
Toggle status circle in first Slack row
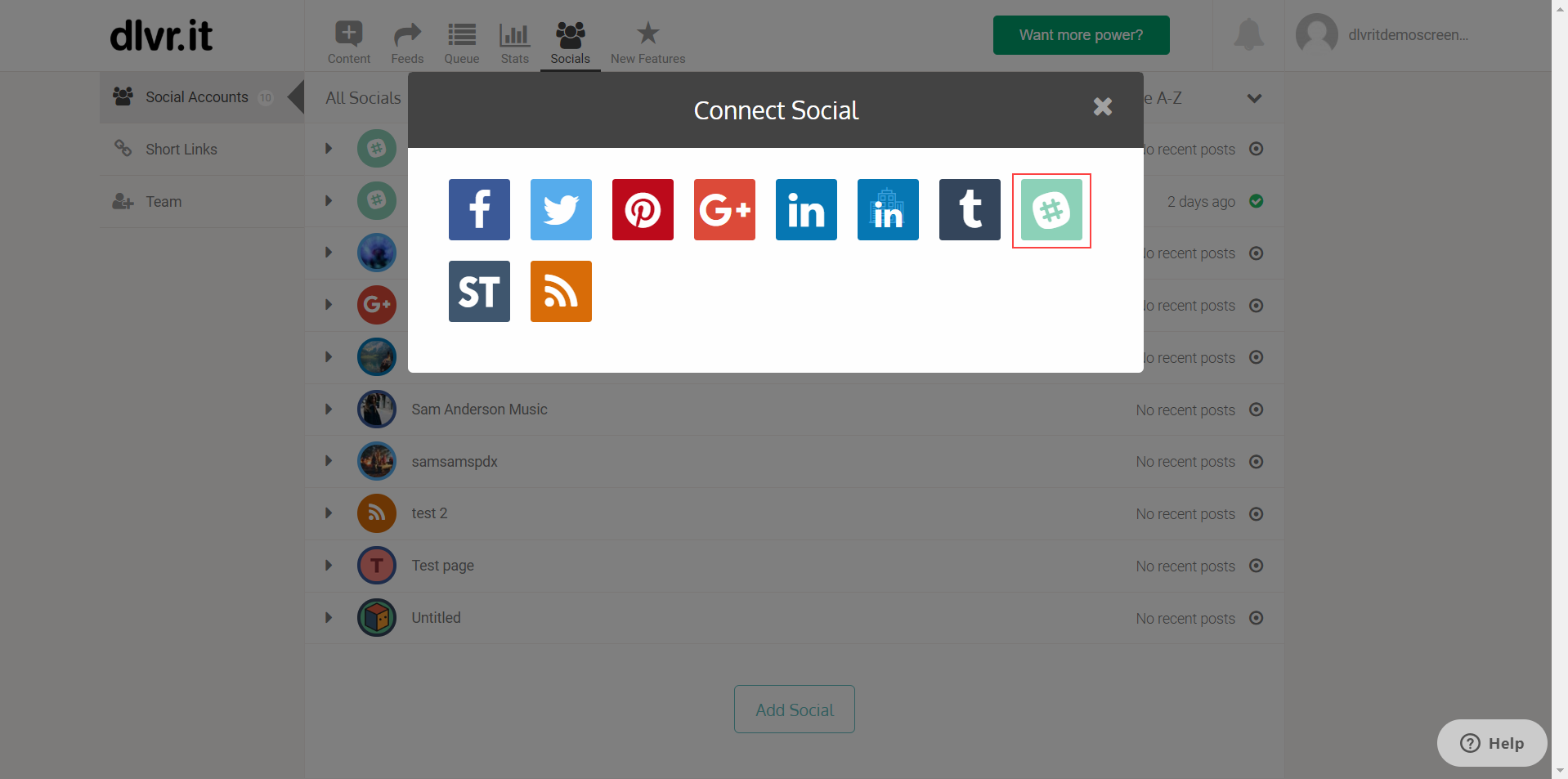coord(1257,149)
